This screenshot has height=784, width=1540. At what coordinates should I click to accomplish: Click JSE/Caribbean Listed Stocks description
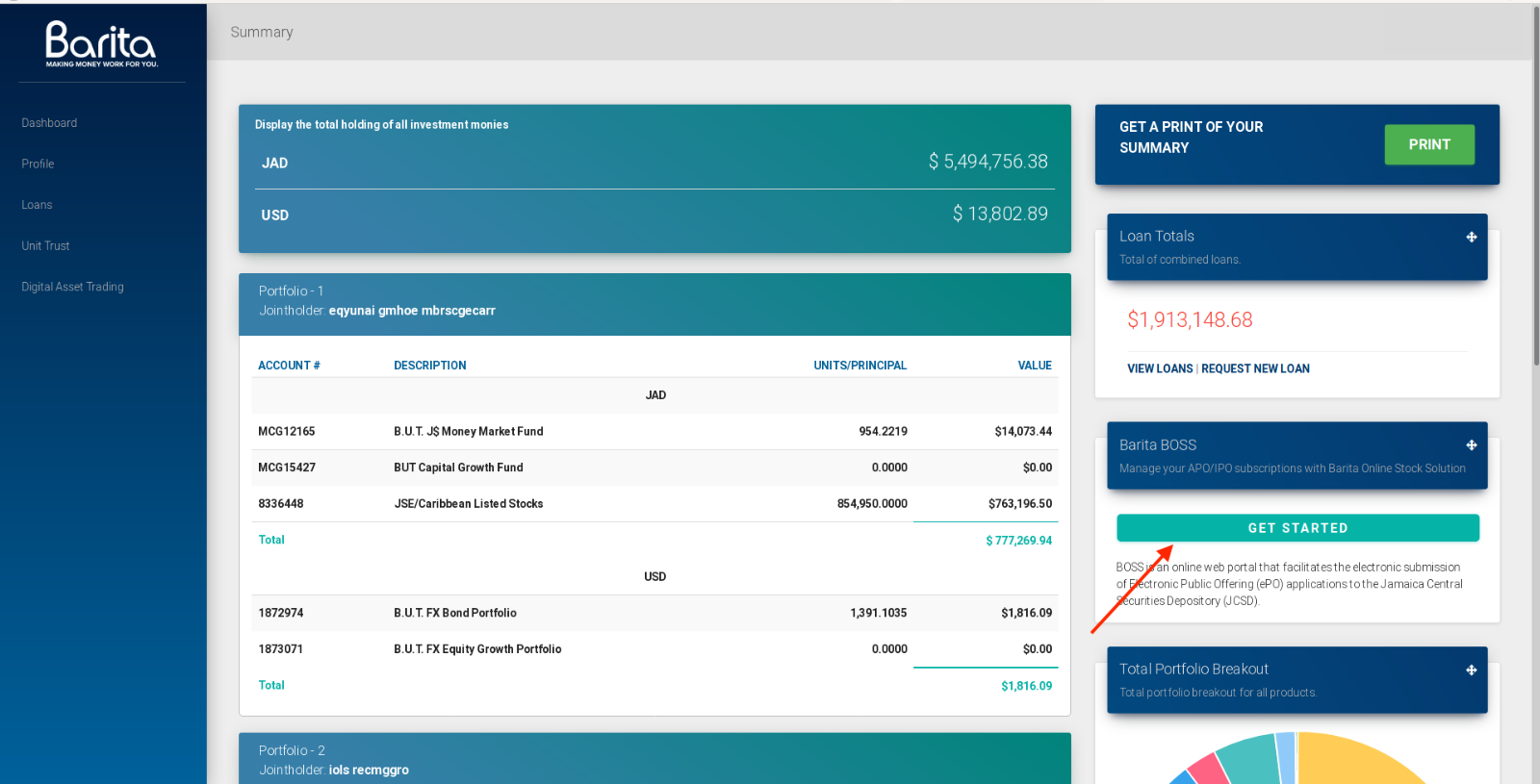pyautogui.click(x=469, y=504)
